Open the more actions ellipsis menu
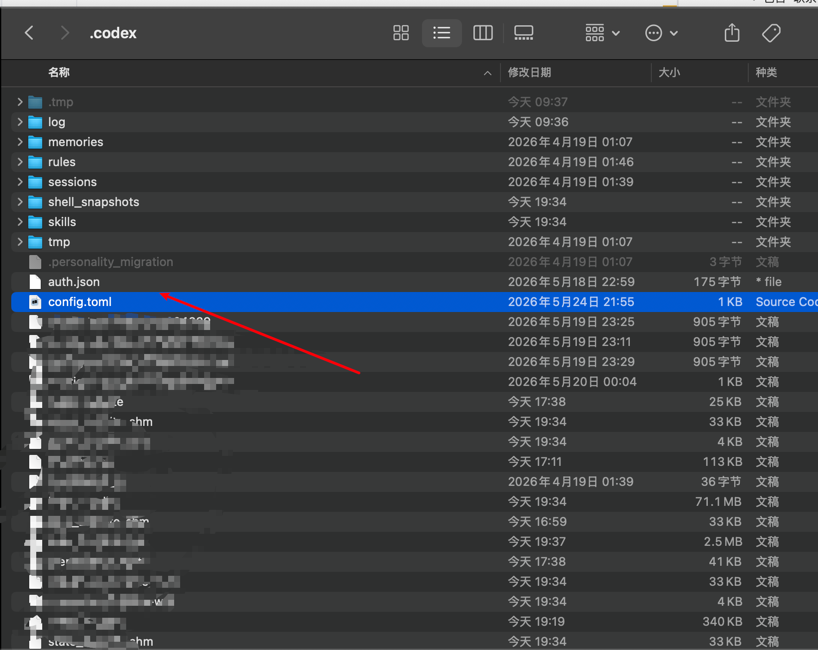The image size is (818, 650). pyautogui.click(x=661, y=33)
